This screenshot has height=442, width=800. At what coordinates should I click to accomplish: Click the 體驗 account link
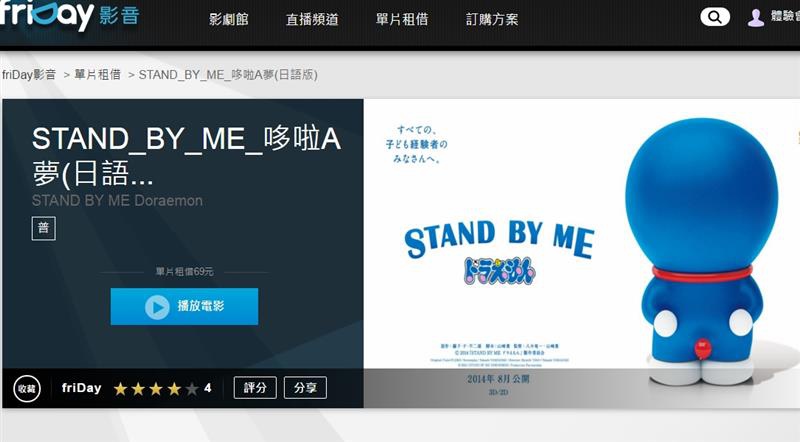click(785, 16)
